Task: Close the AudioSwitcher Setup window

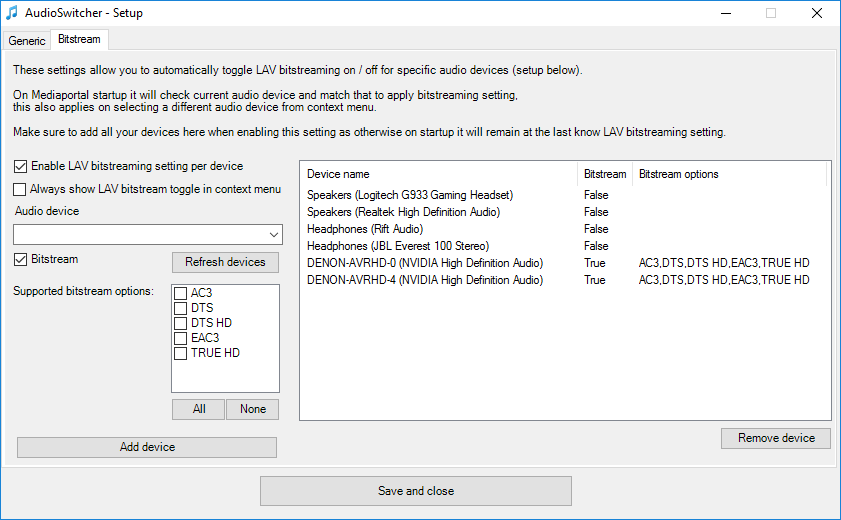Action: (x=816, y=13)
